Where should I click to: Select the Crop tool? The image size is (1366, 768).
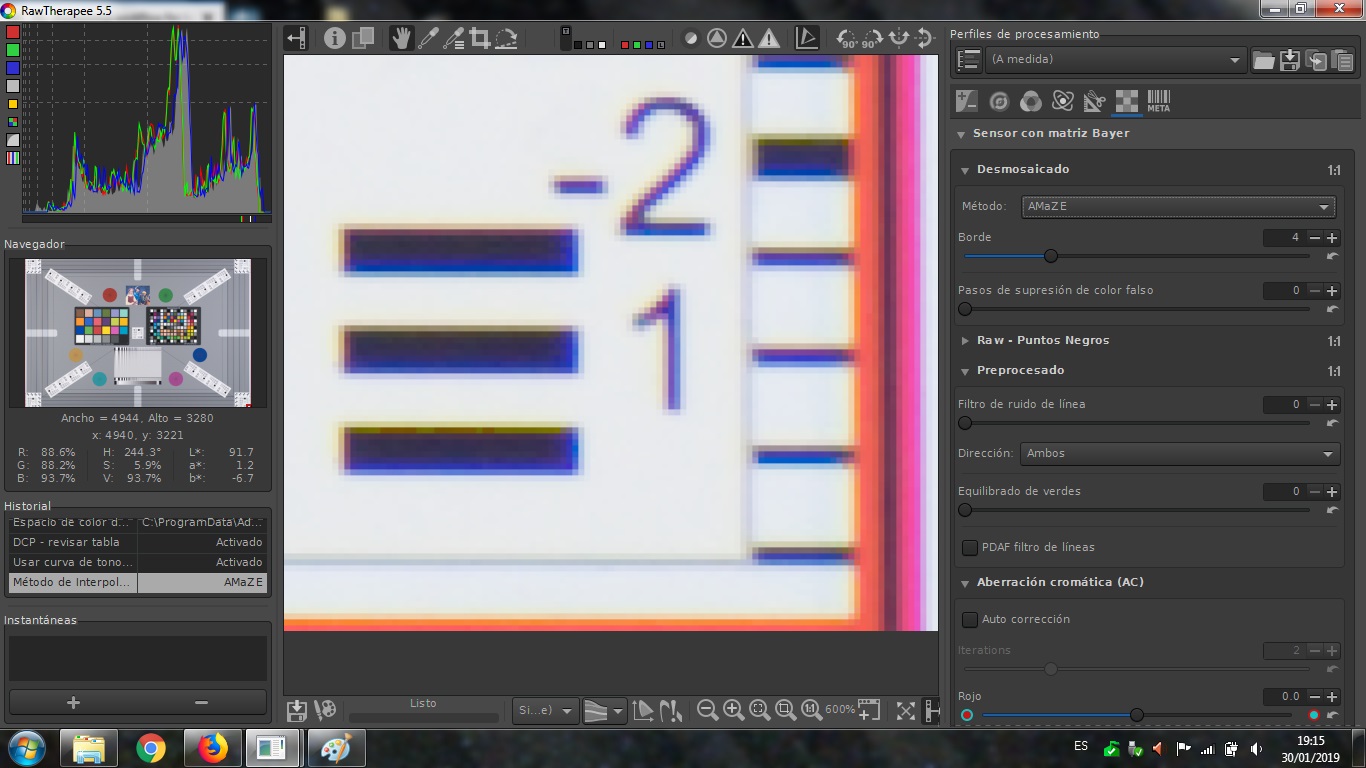(479, 38)
